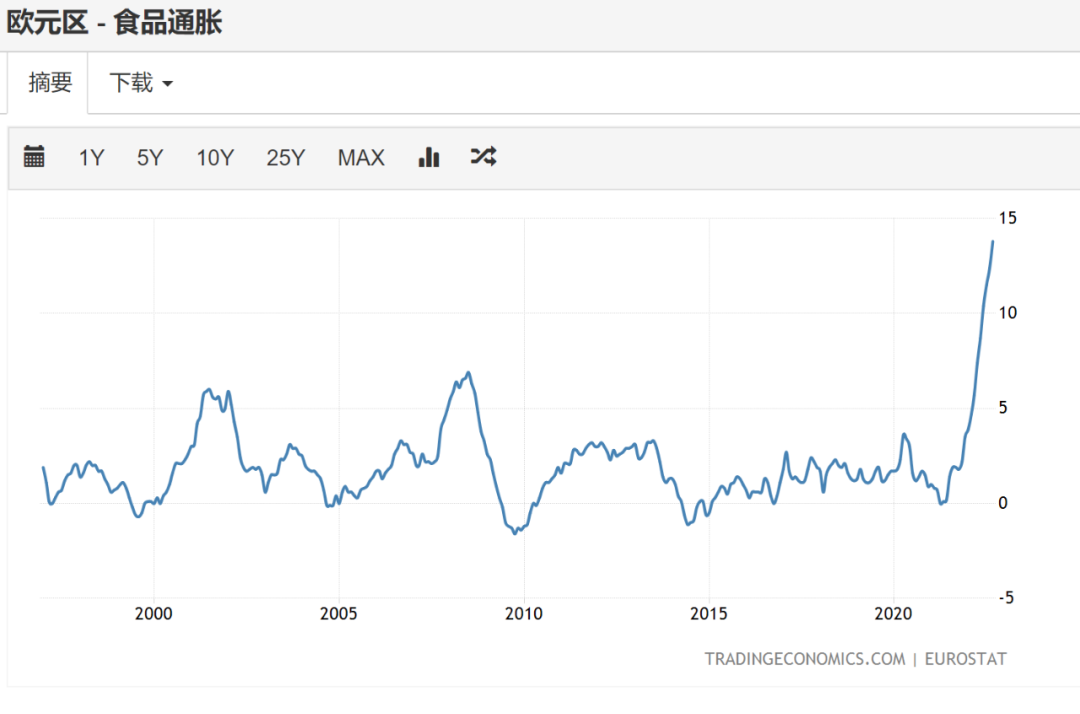Choose the 25Y time span
The height and width of the screenshot is (714, 1080).
pyautogui.click(x=285, y=158)
